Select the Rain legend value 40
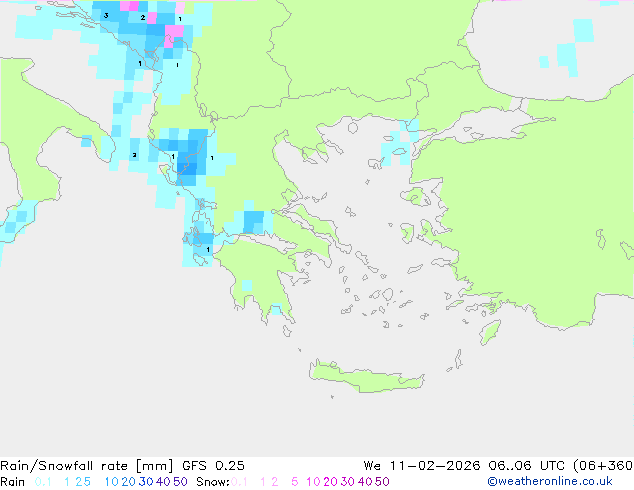Viewport: 634px width, 490px height. pyautogui.click(x=163, y=482)
